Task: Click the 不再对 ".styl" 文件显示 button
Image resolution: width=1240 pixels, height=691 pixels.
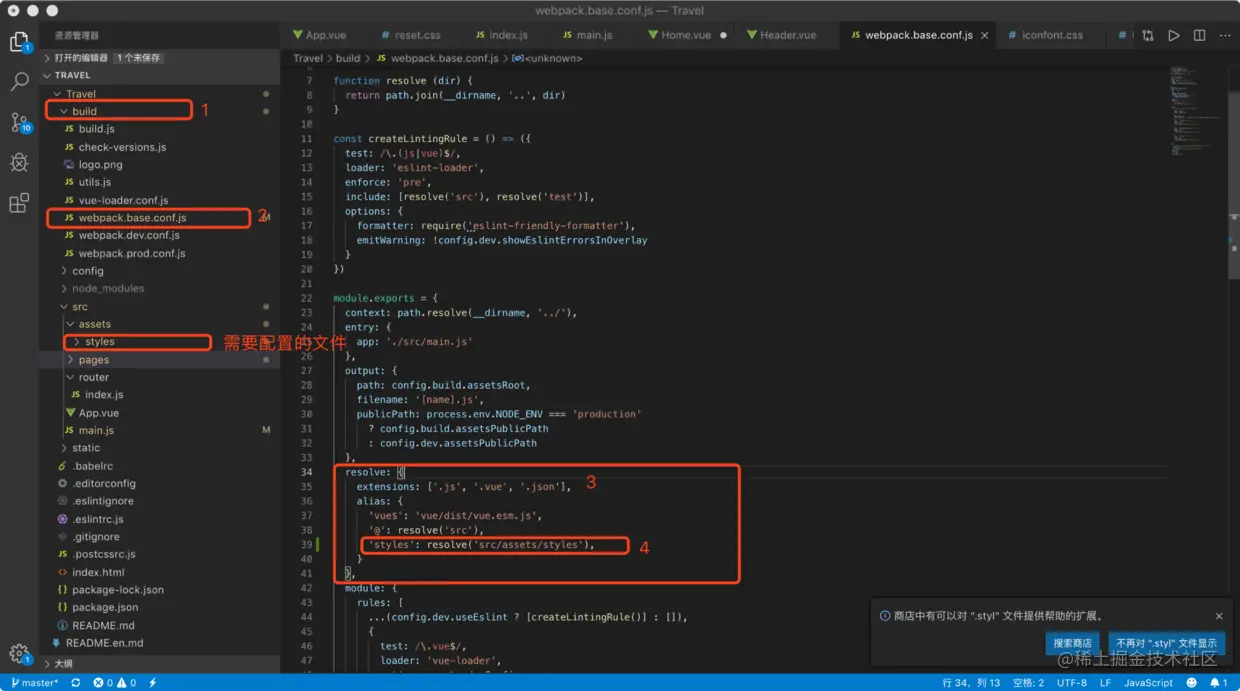Action: click(1167, 643)
